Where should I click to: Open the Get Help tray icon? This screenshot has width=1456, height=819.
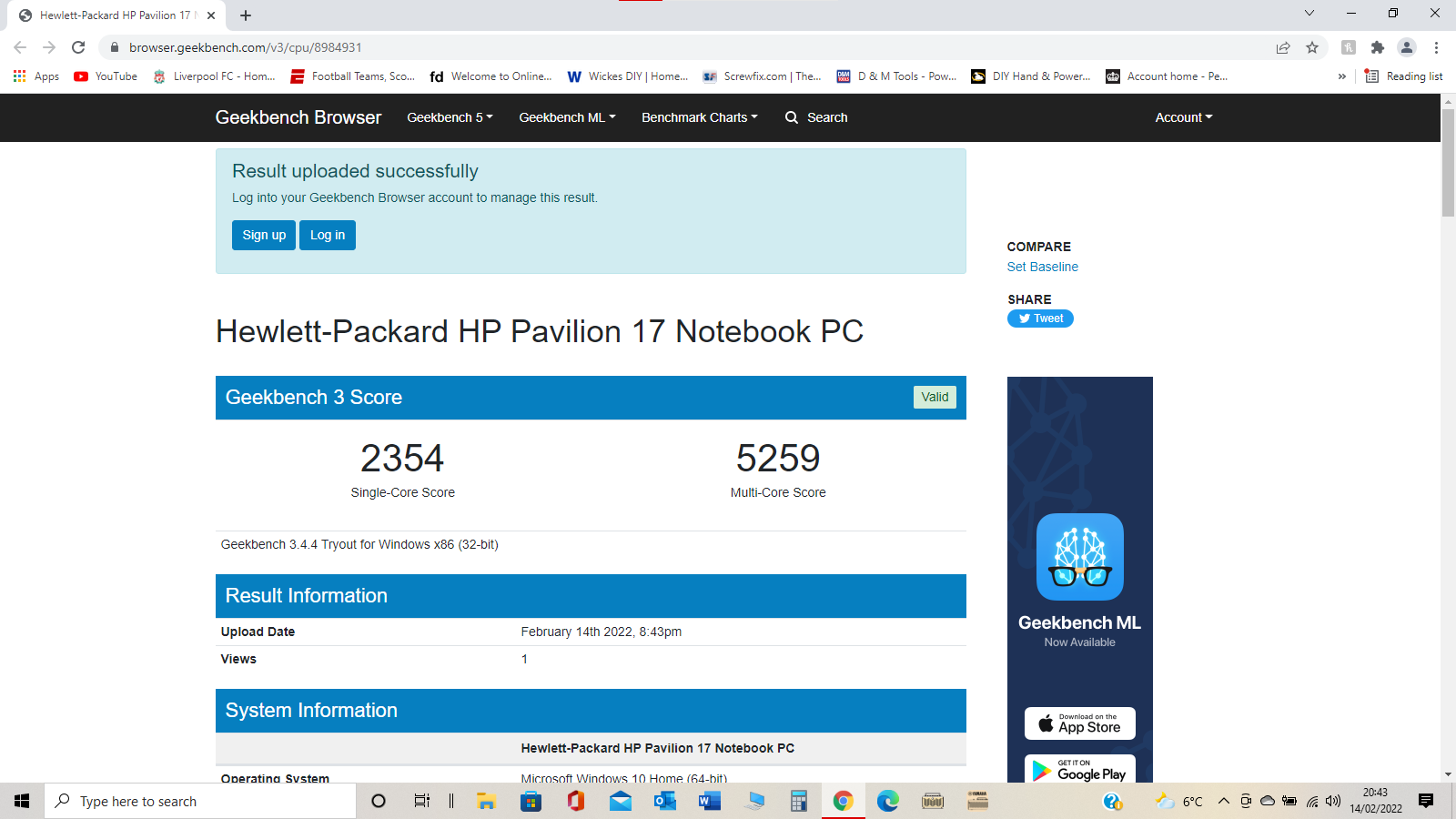click(1112, 801)
